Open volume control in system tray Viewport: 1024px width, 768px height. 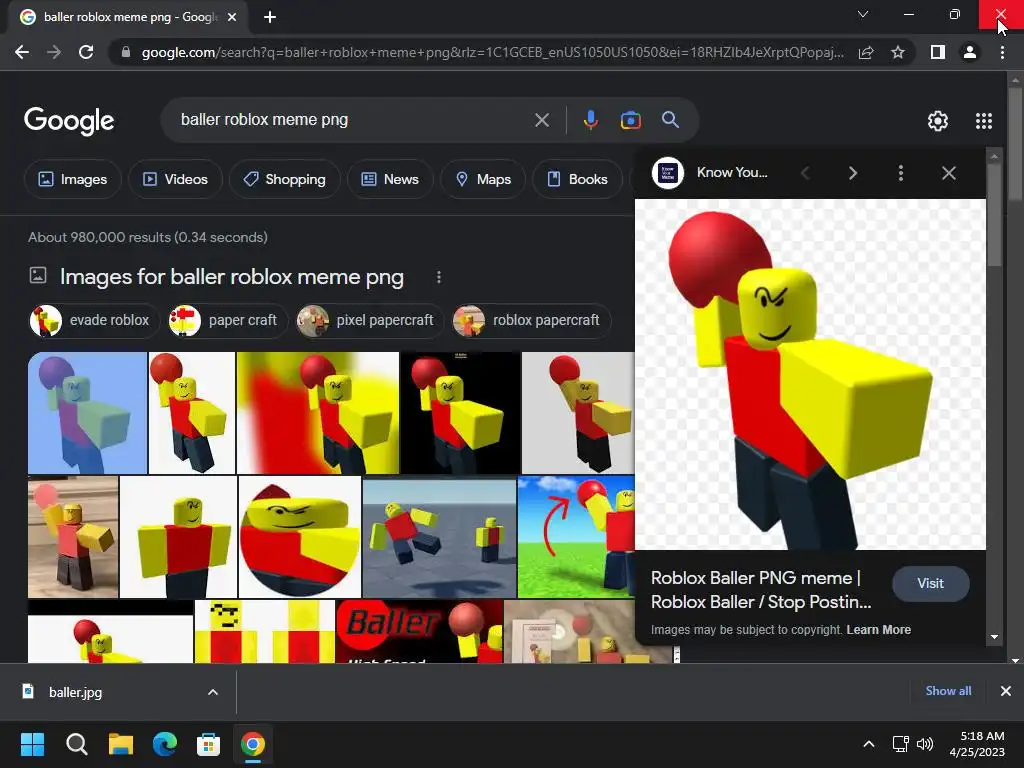pos(925,744)
